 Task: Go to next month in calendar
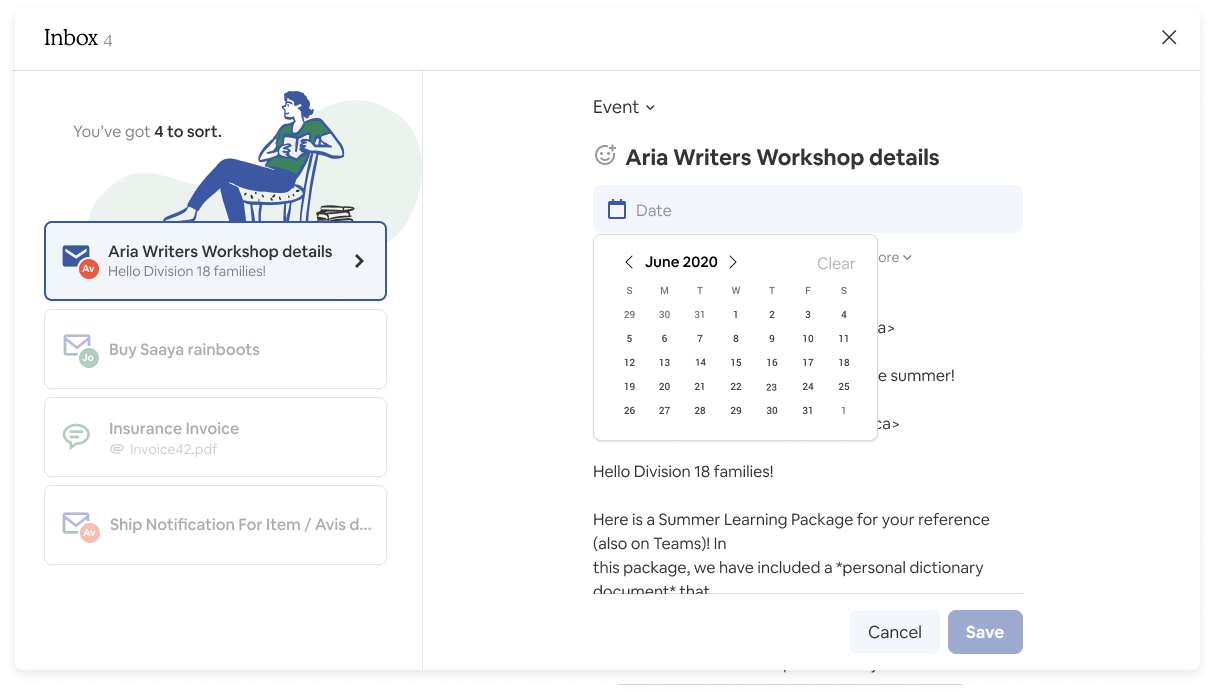(733, 262)
